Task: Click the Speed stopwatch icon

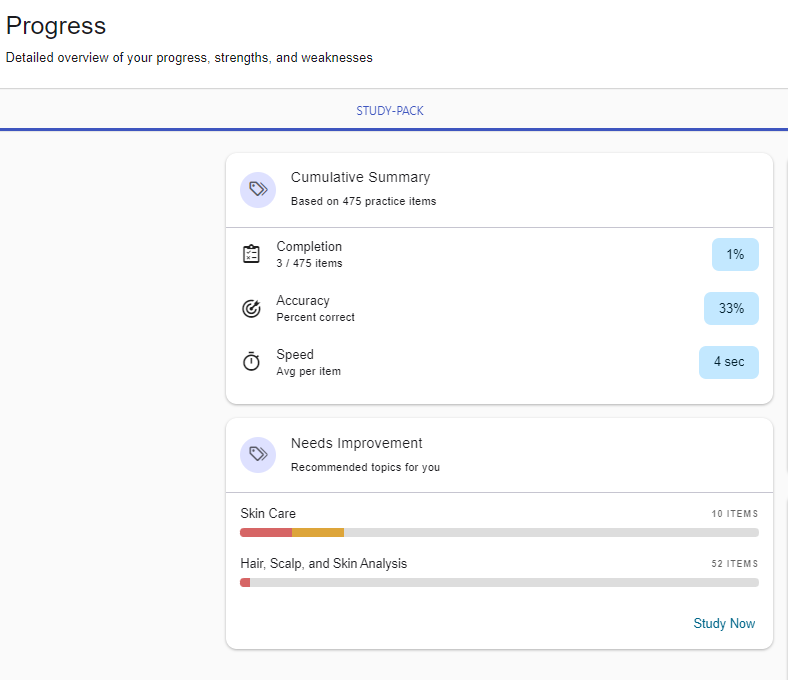Action: pos(252,362)
